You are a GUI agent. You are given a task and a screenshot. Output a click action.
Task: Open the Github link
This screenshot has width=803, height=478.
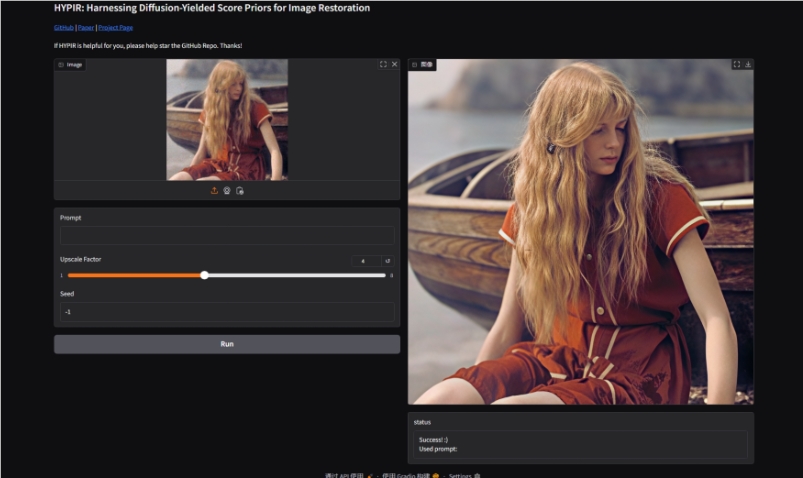point(63,28)
